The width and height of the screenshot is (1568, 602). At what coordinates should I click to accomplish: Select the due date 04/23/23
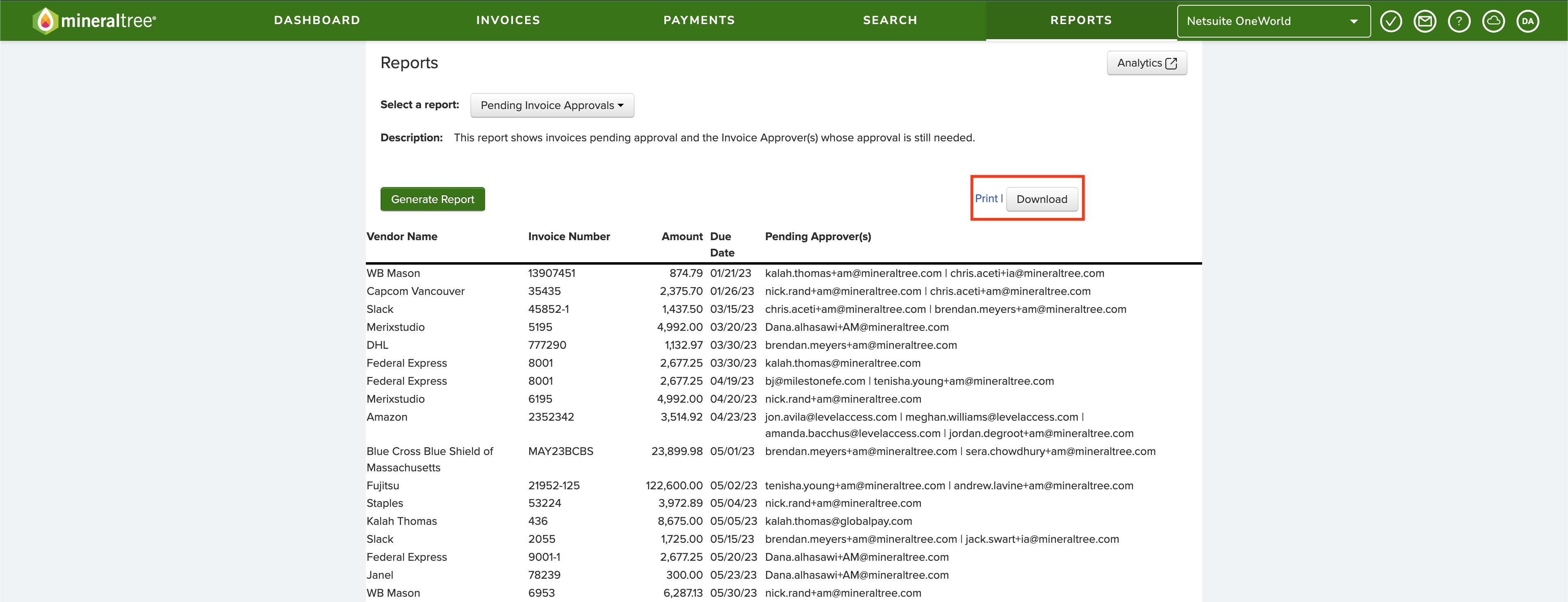(x=733, y=417)
